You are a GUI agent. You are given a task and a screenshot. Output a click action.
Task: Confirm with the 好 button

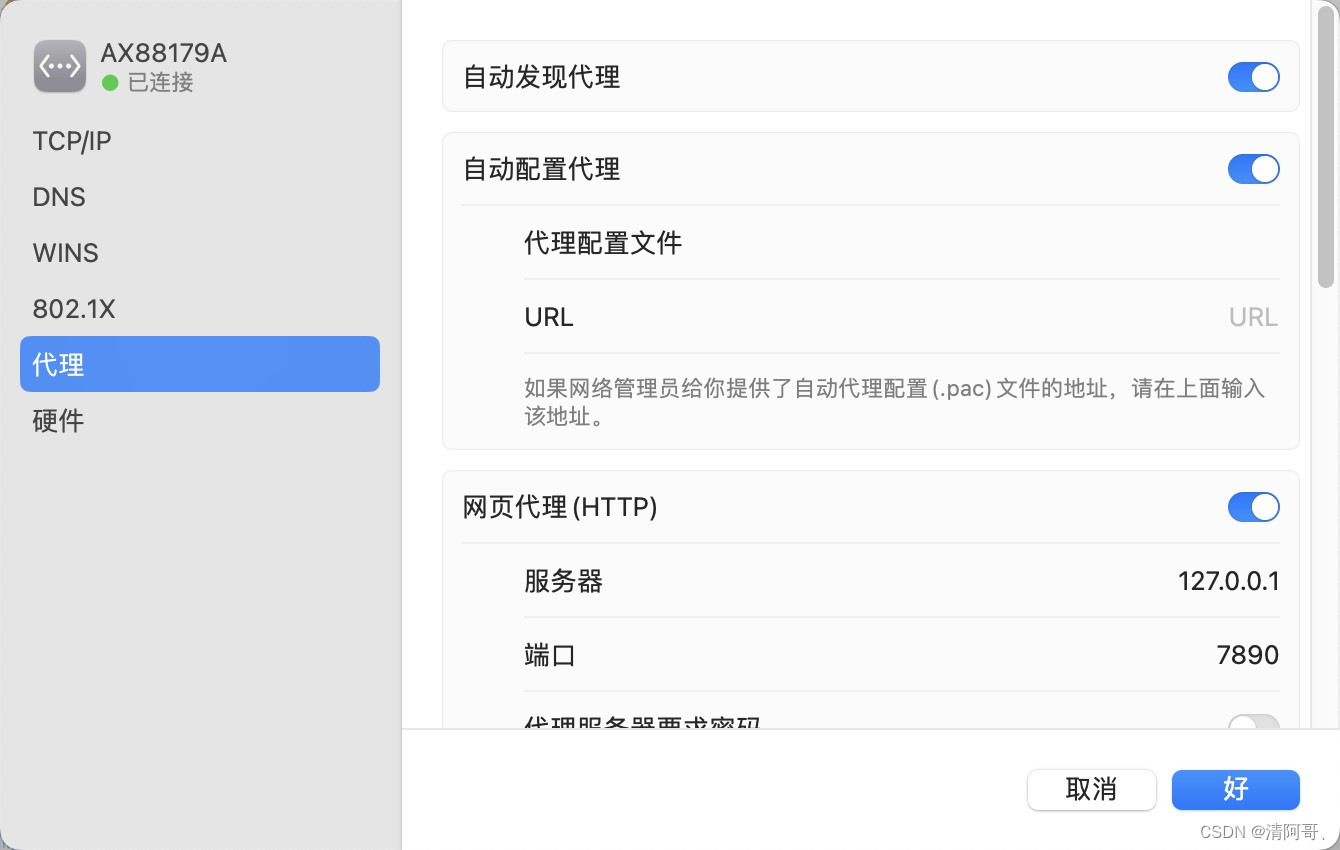click(1236, 789)
